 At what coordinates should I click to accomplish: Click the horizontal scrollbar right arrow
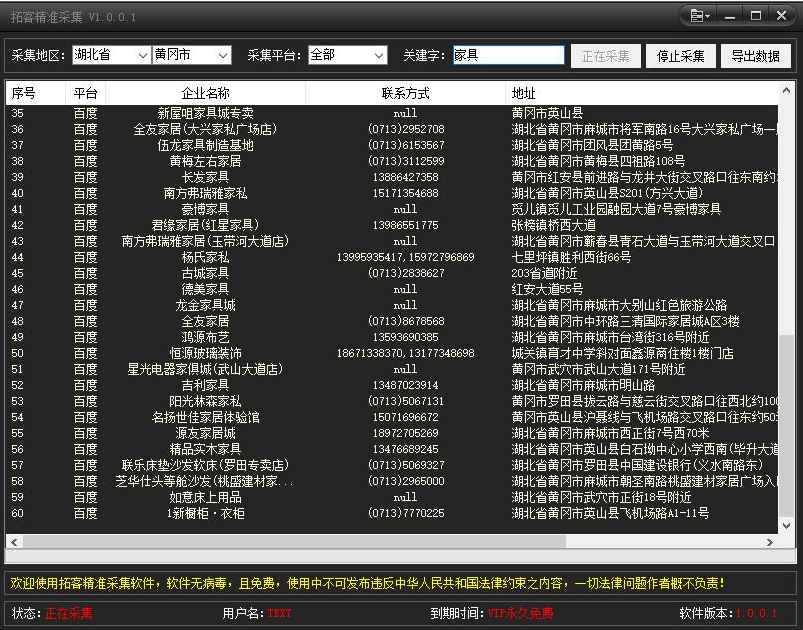coord(771,542)
